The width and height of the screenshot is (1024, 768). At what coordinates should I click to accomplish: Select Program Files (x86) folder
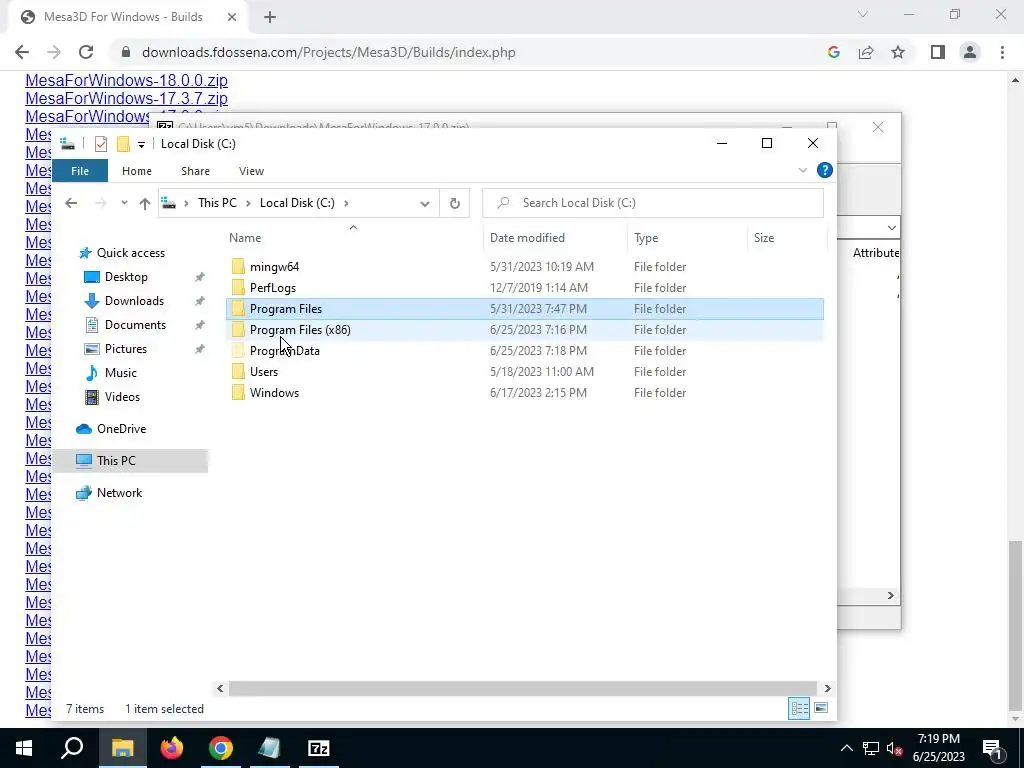tap(300, 330)
